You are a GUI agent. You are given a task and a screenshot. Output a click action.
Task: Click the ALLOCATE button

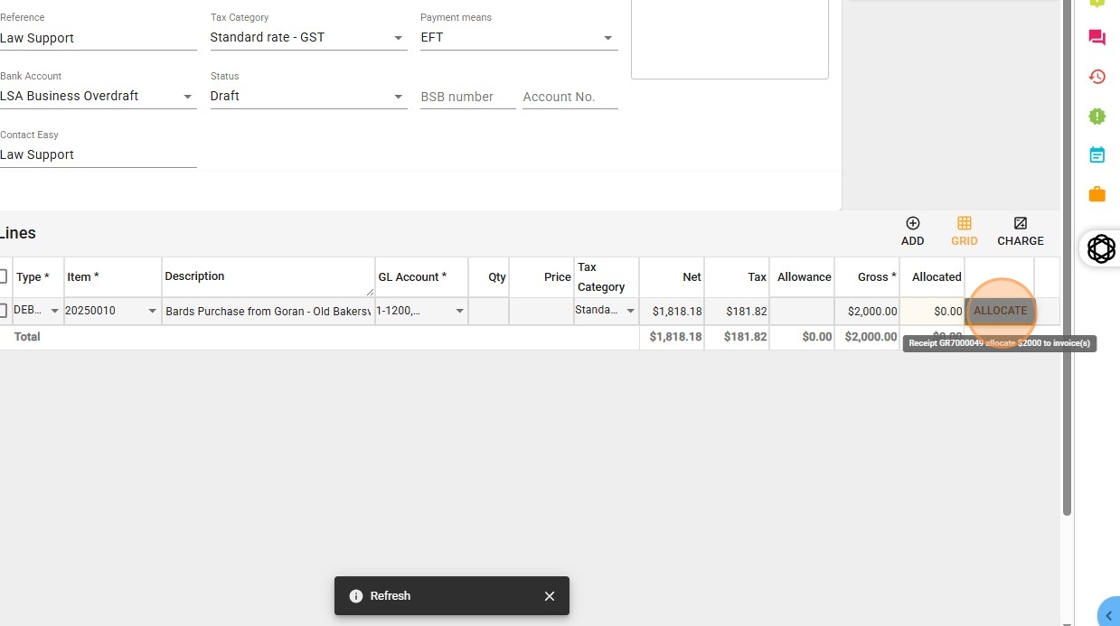(1000, 311)
